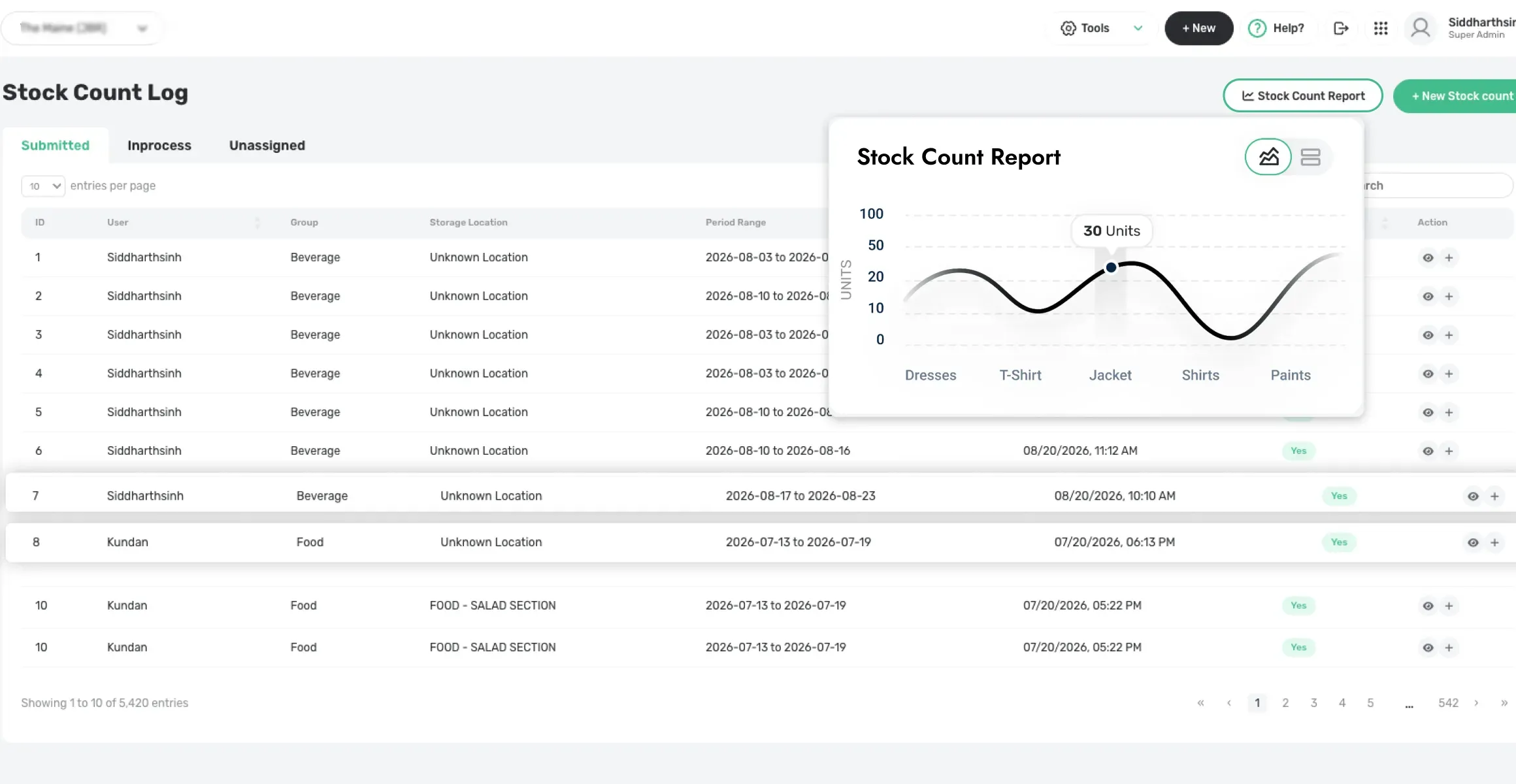Click plus icon for row 4
Screen dimensions: 1516x784
click(1449, 374)
